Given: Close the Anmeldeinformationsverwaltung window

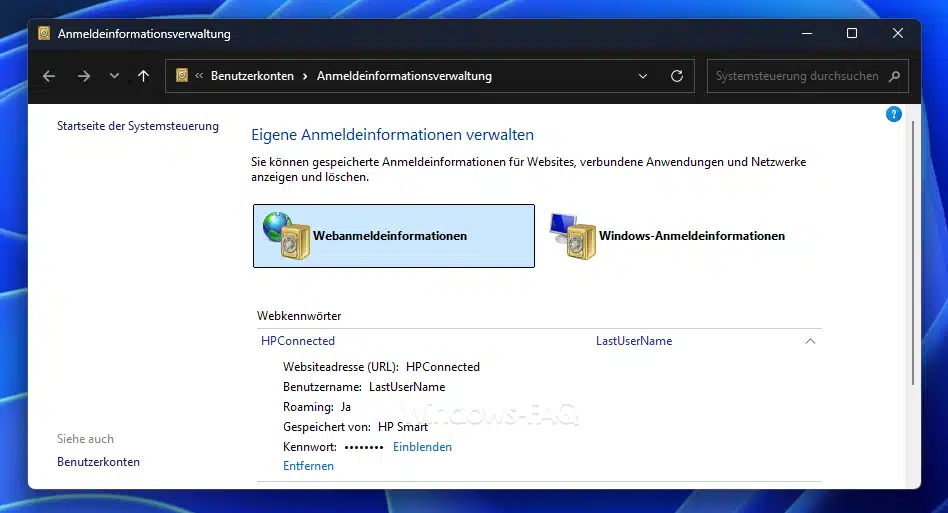Looking at the screenshot, I should pyautogui.click(x=898, y=33).
